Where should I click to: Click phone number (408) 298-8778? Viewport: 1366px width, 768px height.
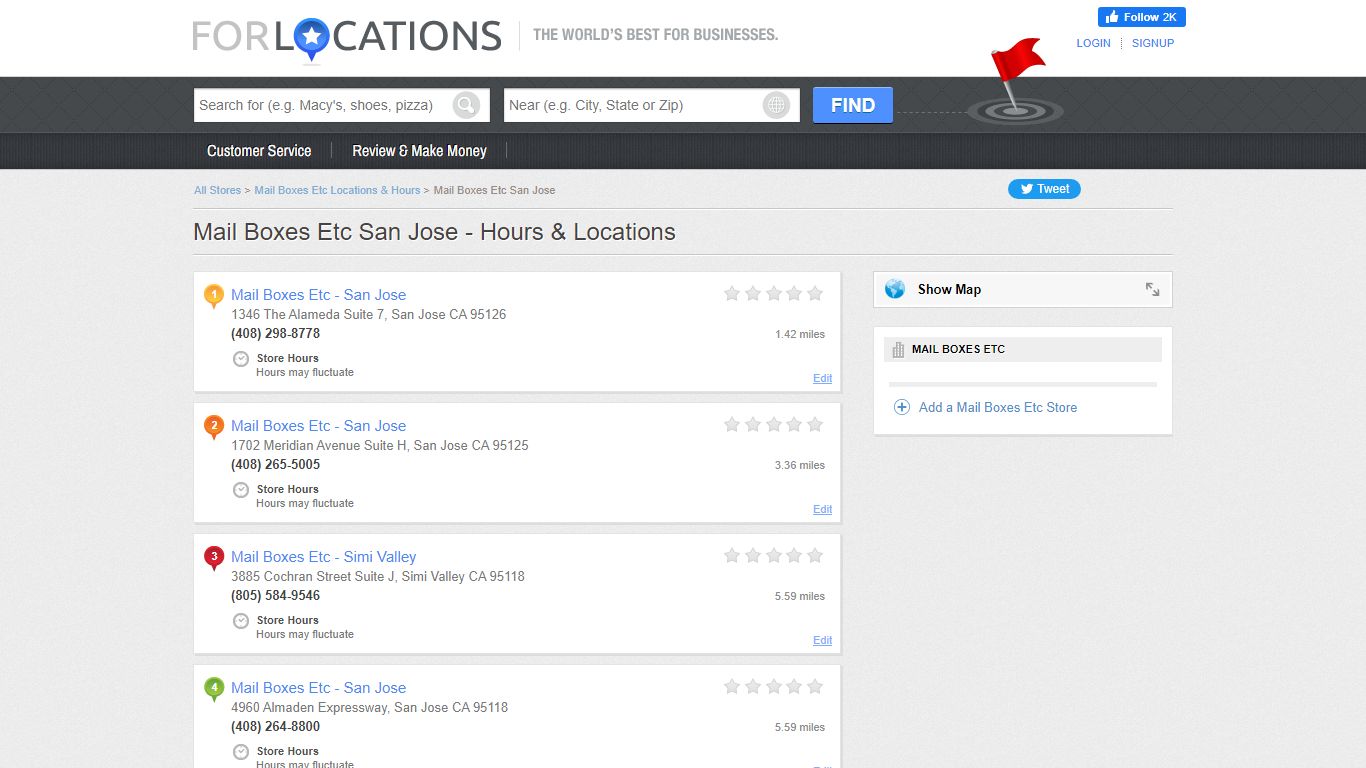pos(276,334)
